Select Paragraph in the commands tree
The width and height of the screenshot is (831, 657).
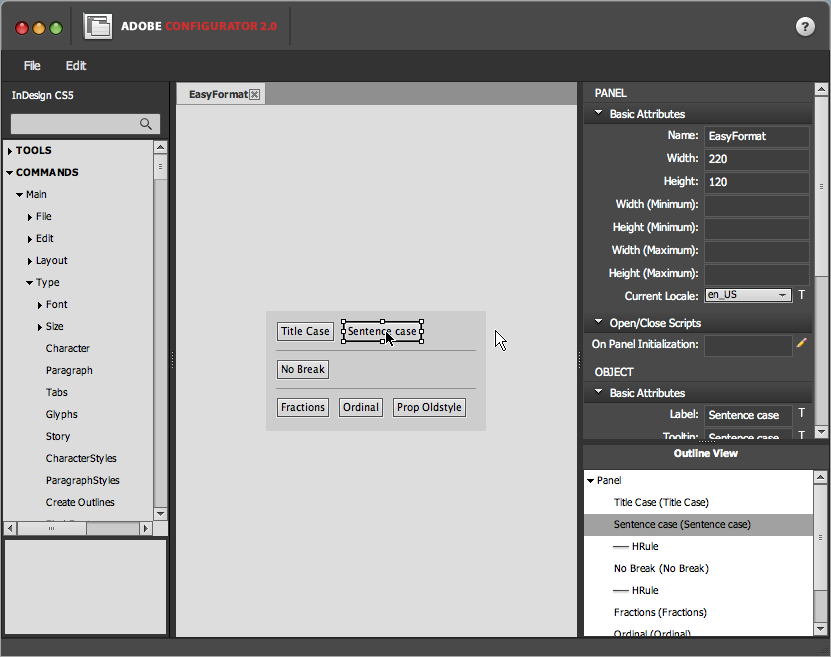[69, 370]
